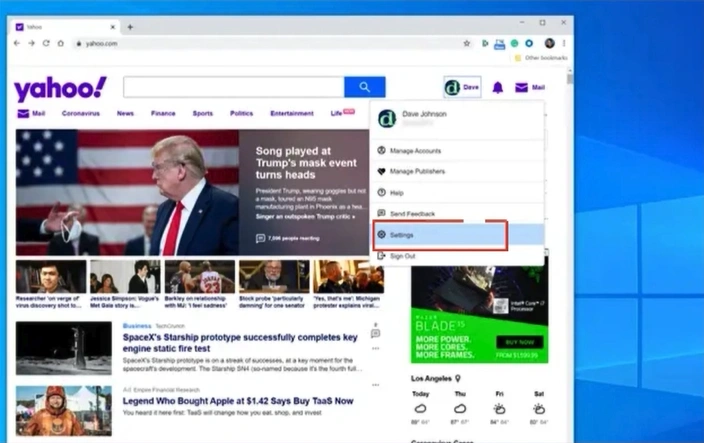This screenshot has width=704, height=443.
Task: Bookmark the page with the star icon
Action: pyautogui.click(x=466, y=44)
